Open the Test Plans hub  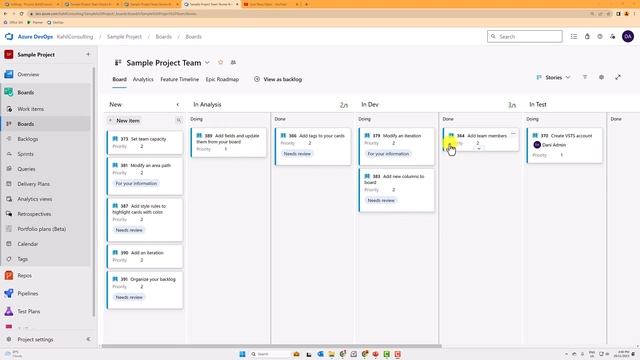coord(29,311)
